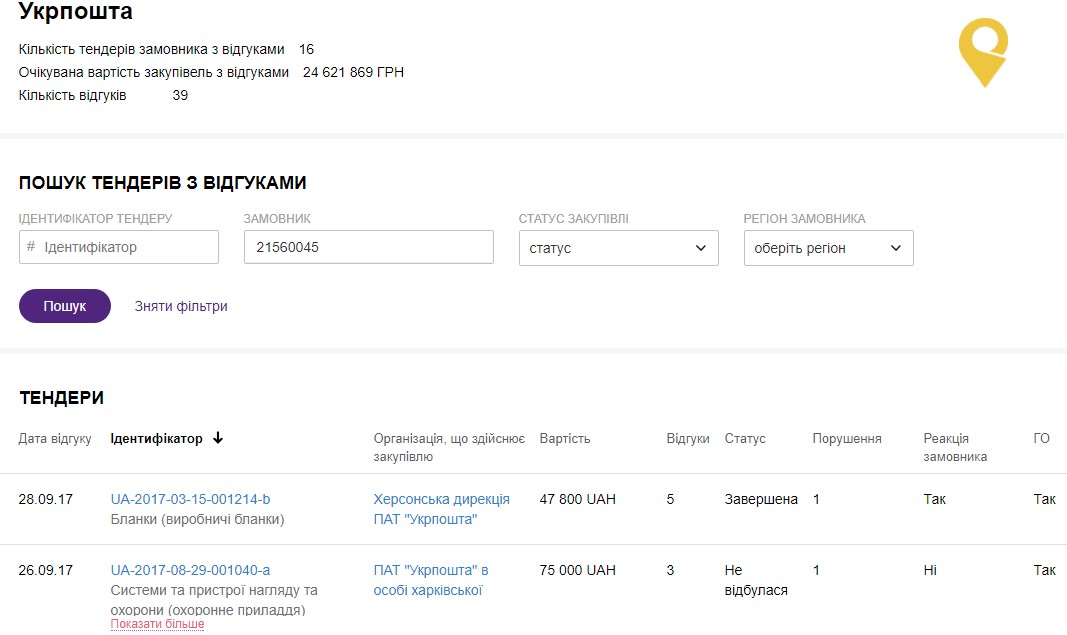
Task: Click the reviews count 5 cell
Action: (x=670, y=499)
